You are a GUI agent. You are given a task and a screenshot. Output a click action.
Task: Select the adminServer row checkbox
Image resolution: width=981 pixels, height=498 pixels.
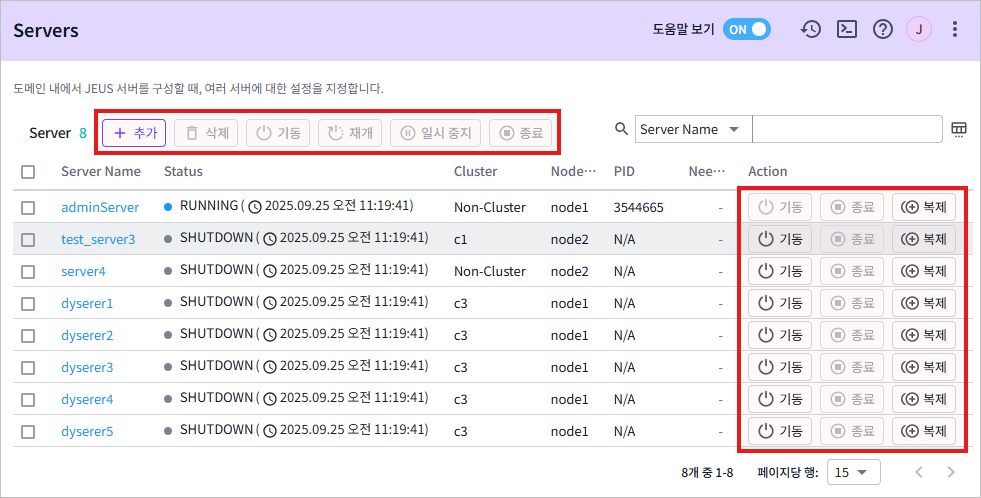[28, 207]
